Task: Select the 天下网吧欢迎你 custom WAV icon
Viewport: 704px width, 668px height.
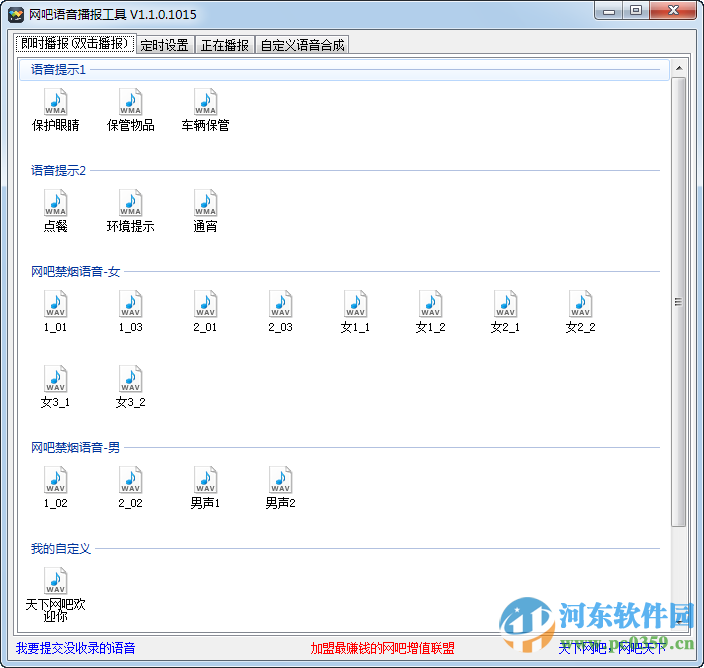Action: (x=55, y=581)
